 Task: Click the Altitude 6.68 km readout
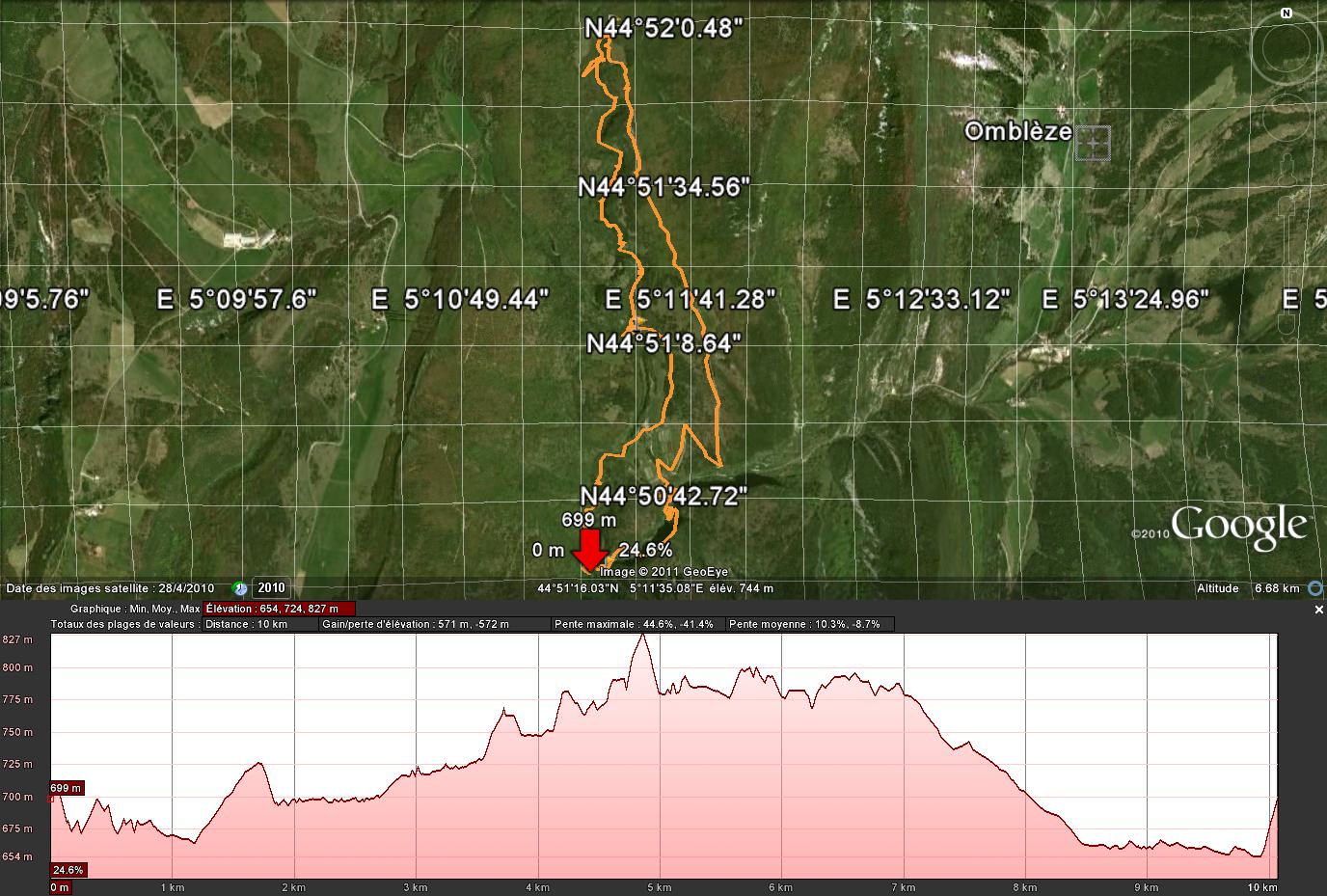click(x=1248, y=588)
